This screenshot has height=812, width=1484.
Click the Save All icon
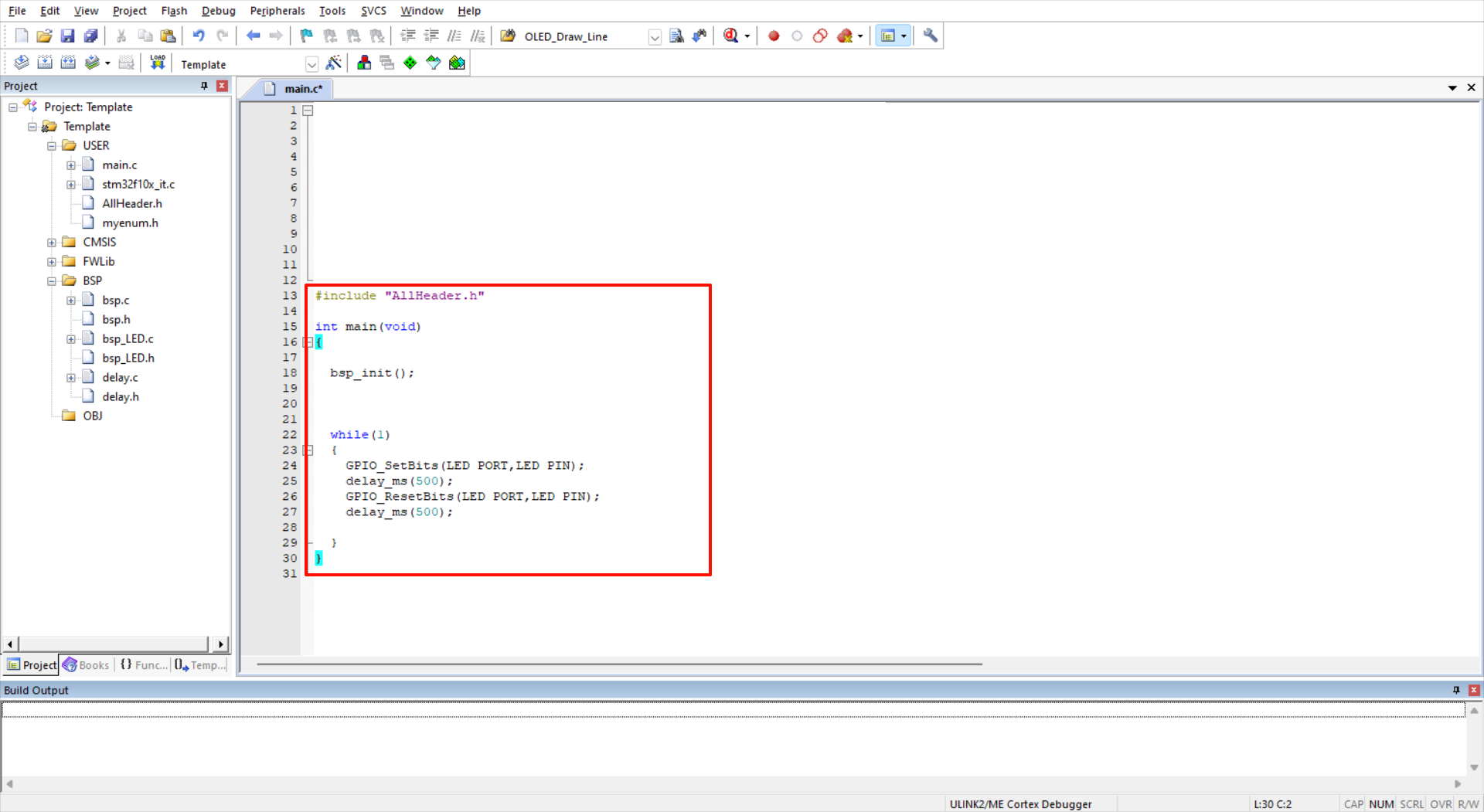pos(90,36)
